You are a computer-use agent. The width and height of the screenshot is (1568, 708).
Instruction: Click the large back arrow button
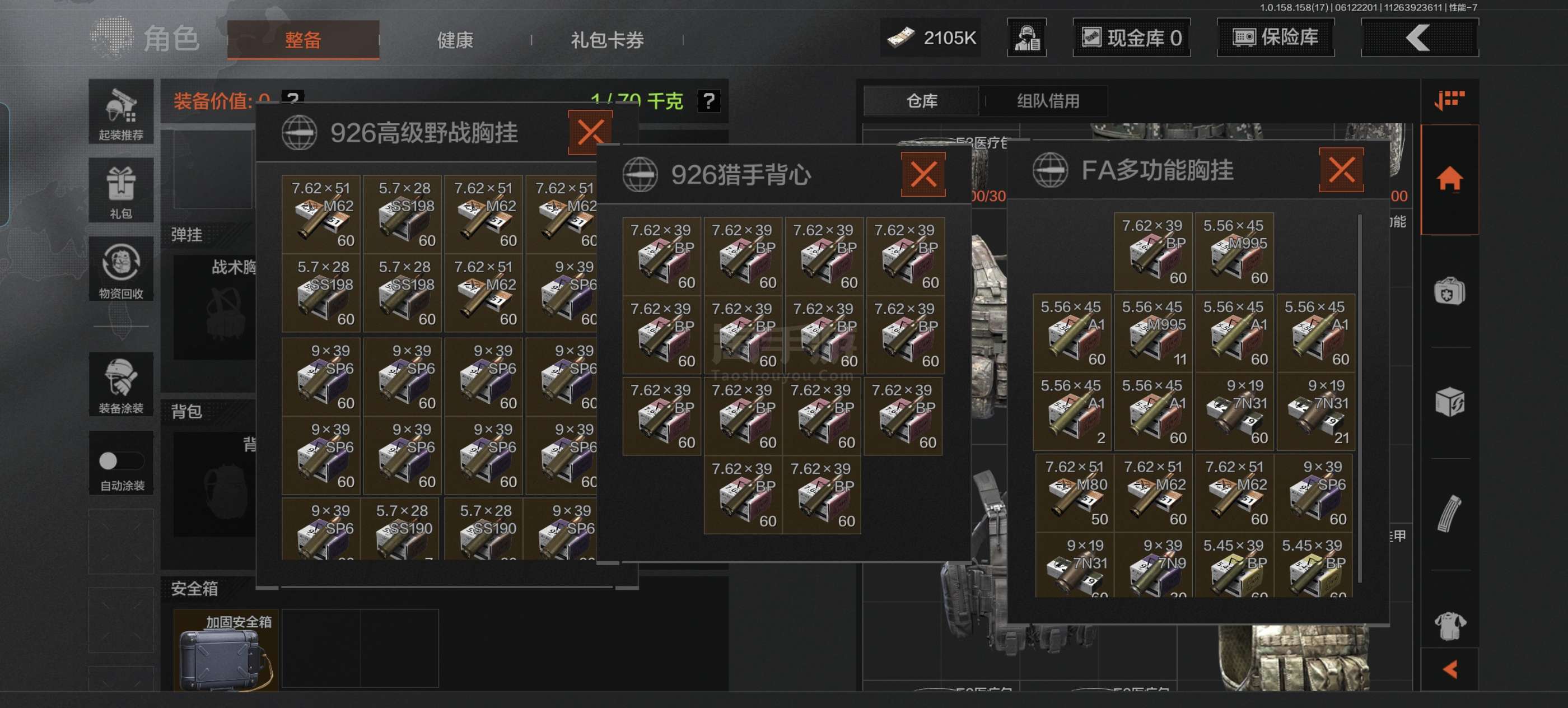pos(1419,38)
